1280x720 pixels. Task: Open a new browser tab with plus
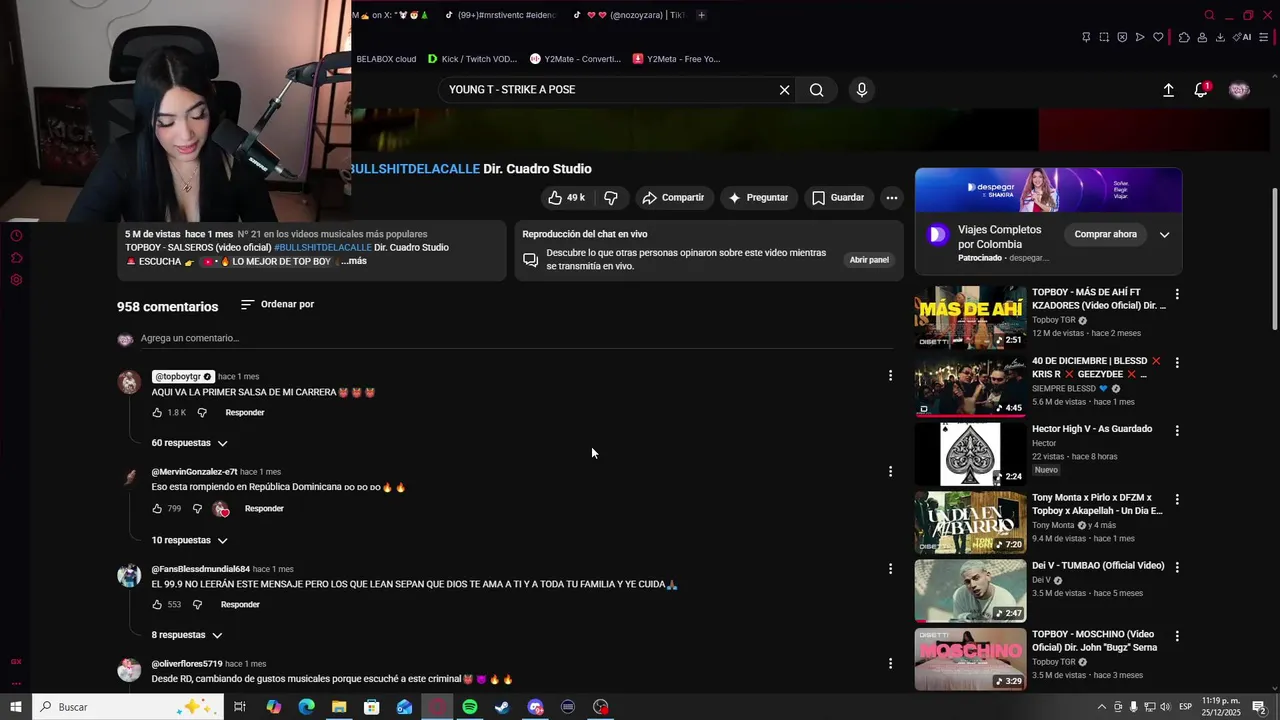pyautogui.click(x=701, y=15)
